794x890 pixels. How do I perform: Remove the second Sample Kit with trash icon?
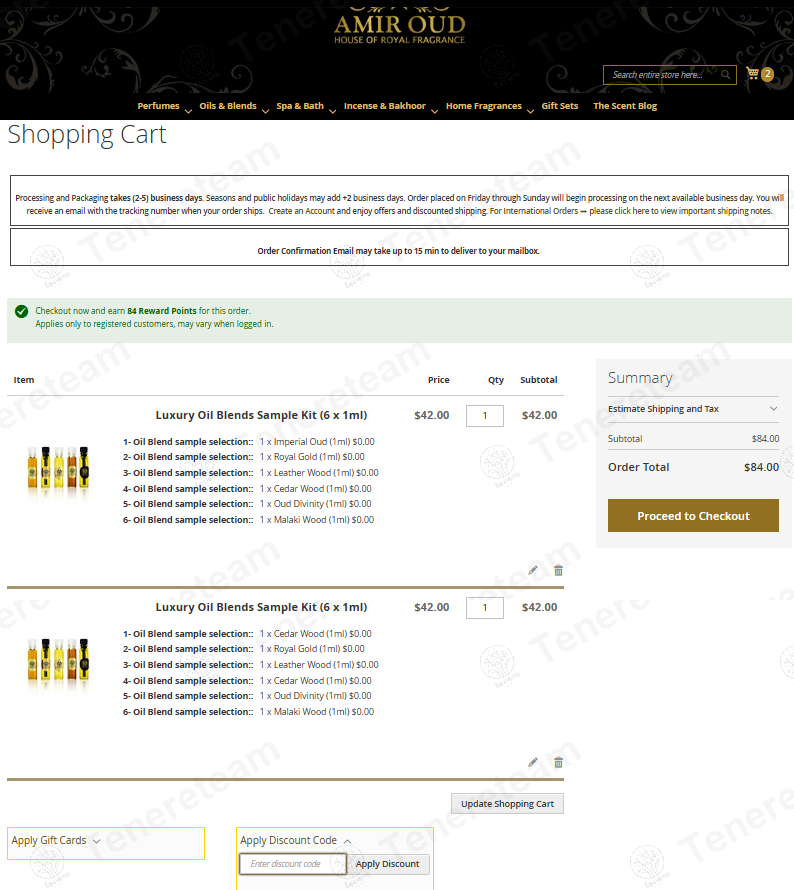pyautogui.click(x=558, y=762)
